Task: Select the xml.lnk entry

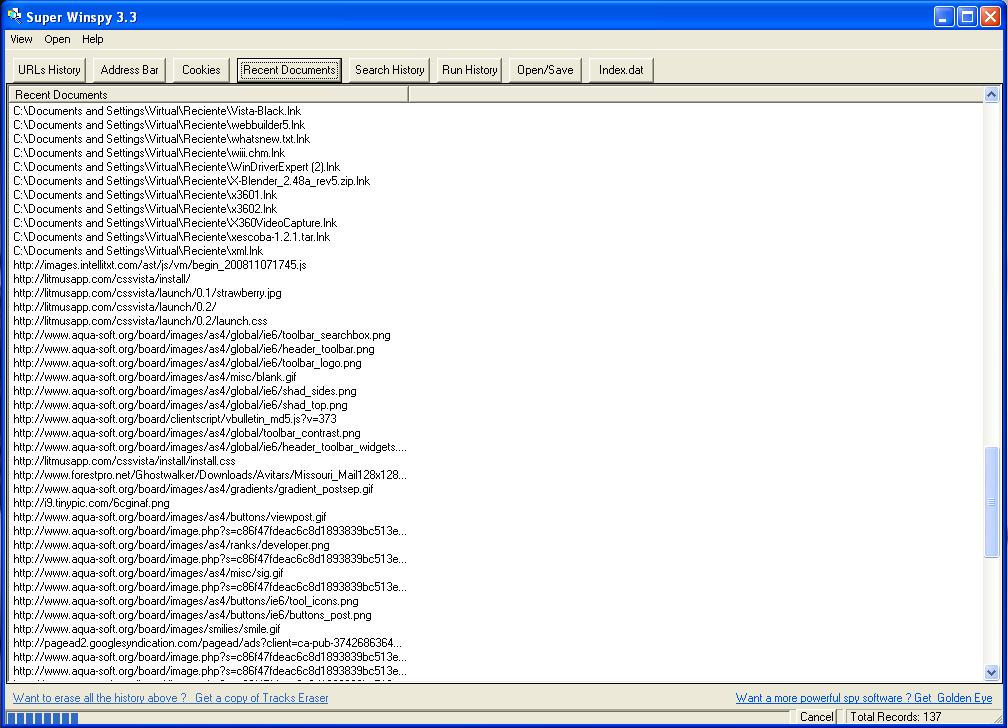Action: pos(138,251)
